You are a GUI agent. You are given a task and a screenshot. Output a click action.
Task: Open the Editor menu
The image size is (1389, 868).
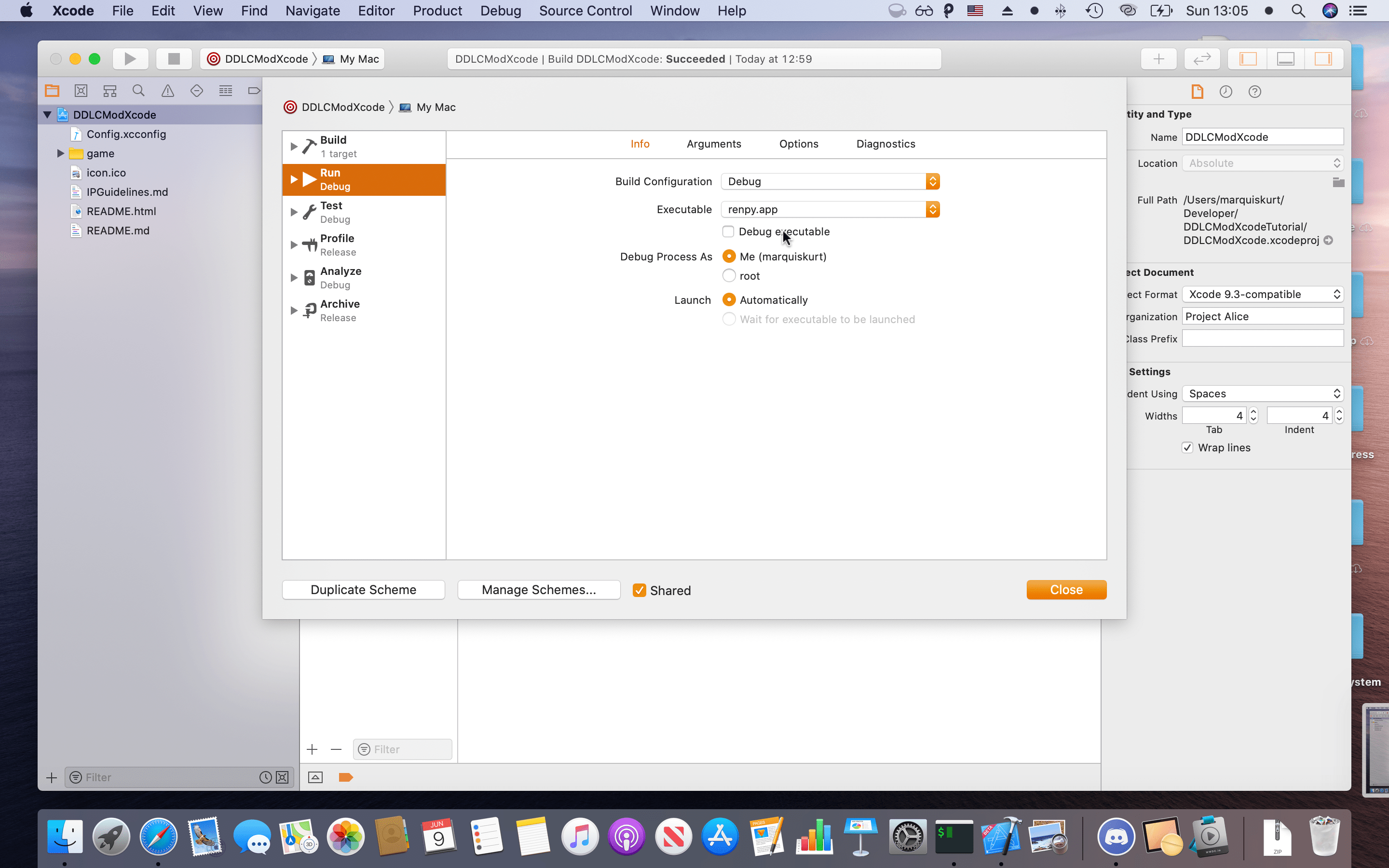tap(377, 11)
